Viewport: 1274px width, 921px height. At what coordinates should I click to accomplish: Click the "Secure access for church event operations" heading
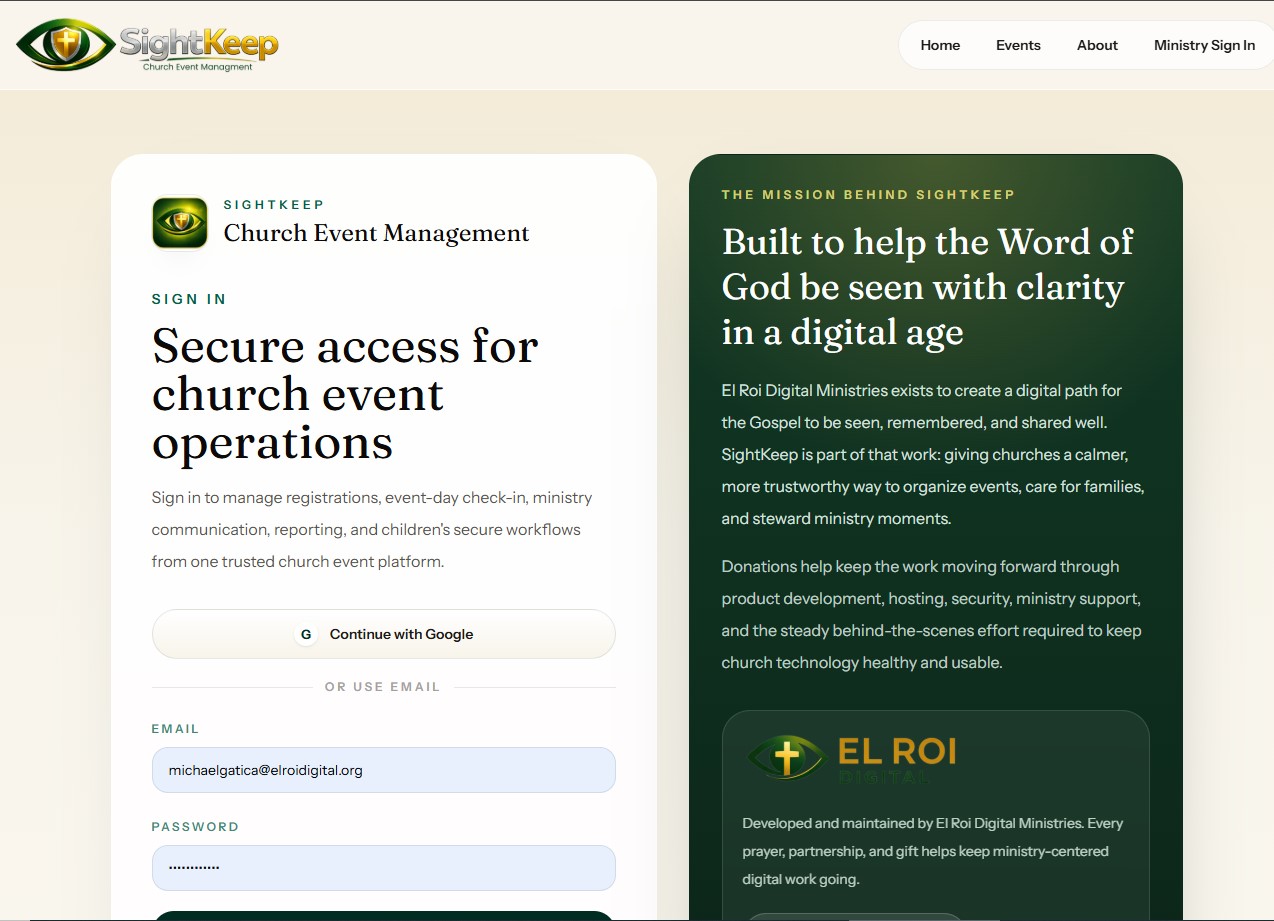point(345,394)
